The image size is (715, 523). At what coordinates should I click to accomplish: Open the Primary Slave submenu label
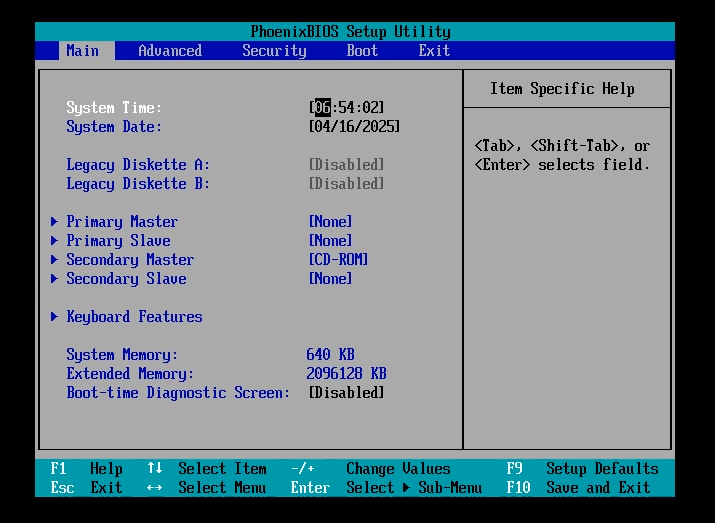pyautogui.click(x=119, y=240)
